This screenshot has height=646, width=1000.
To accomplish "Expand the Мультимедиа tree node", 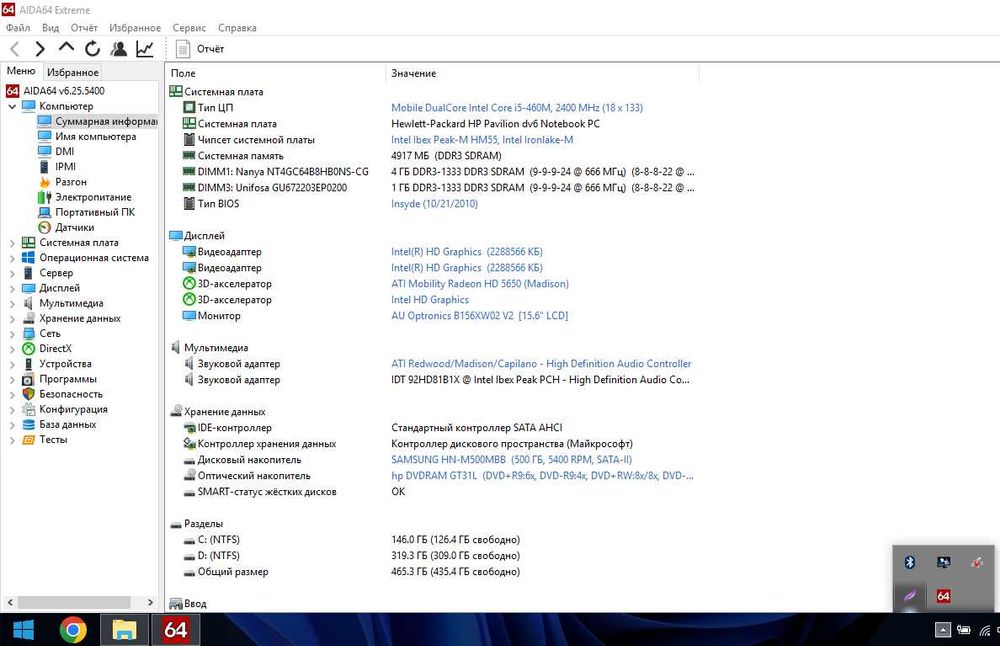I will 12,304.
